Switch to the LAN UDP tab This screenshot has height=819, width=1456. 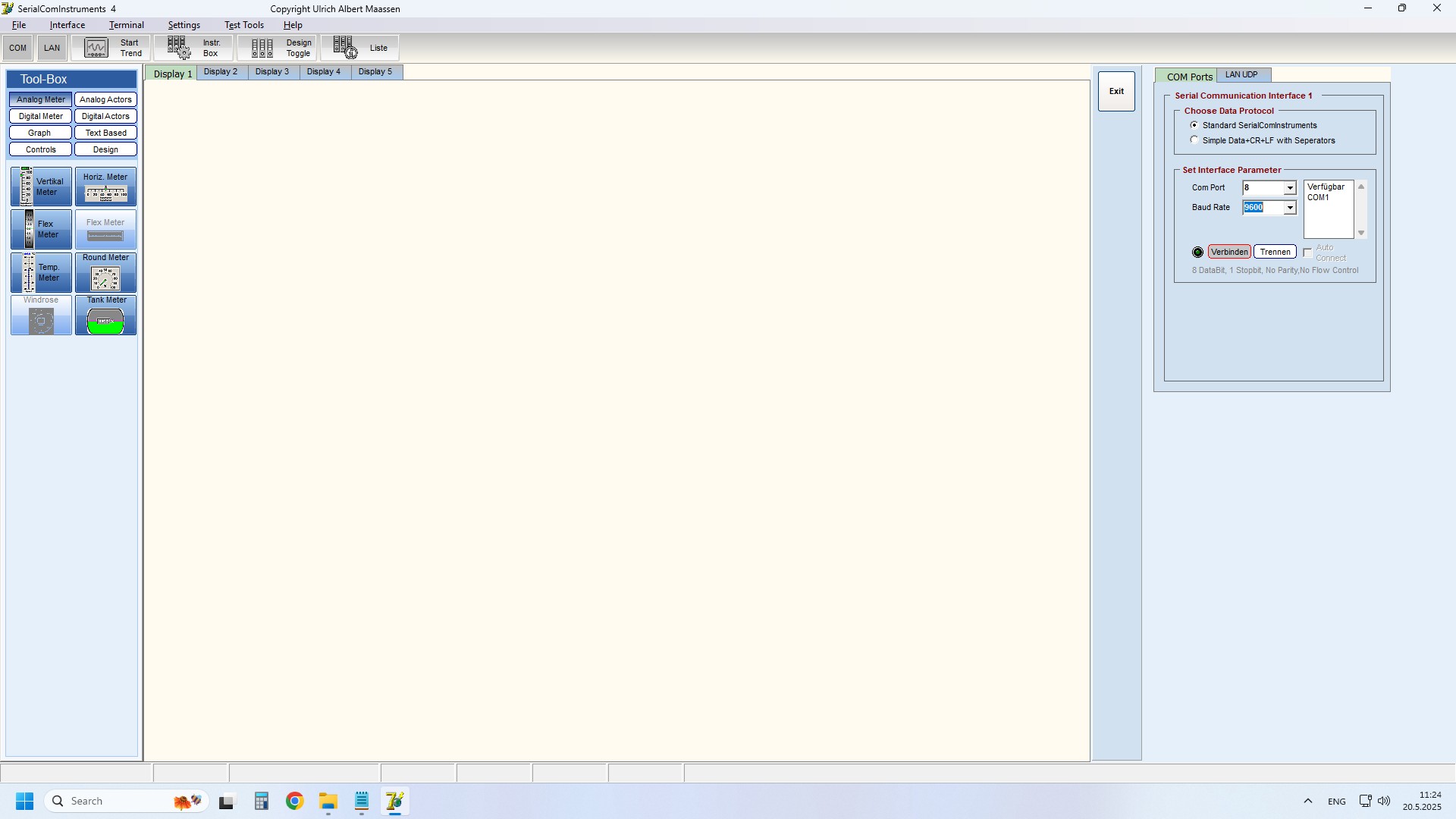[1241, 75]
